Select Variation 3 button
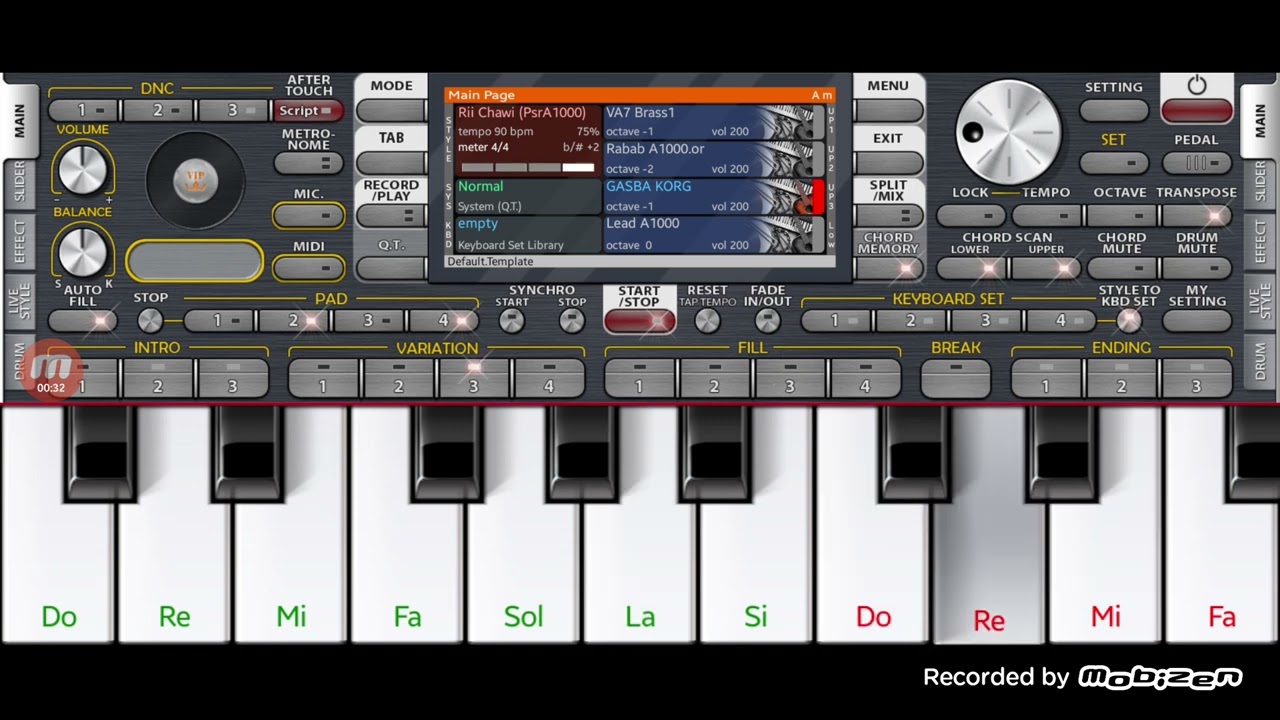Image resolution: width=1280 pixels, height=720 pixels. tap(474, 377)
